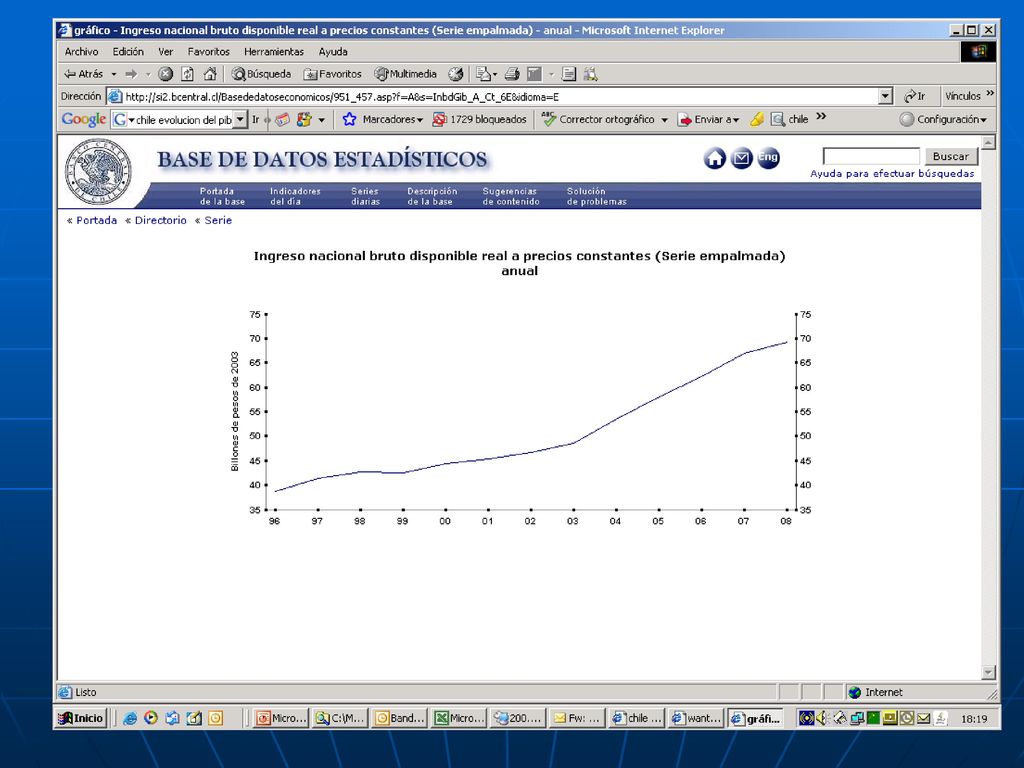
Task: Go back with the Atrás button
Action: point(84,74)
